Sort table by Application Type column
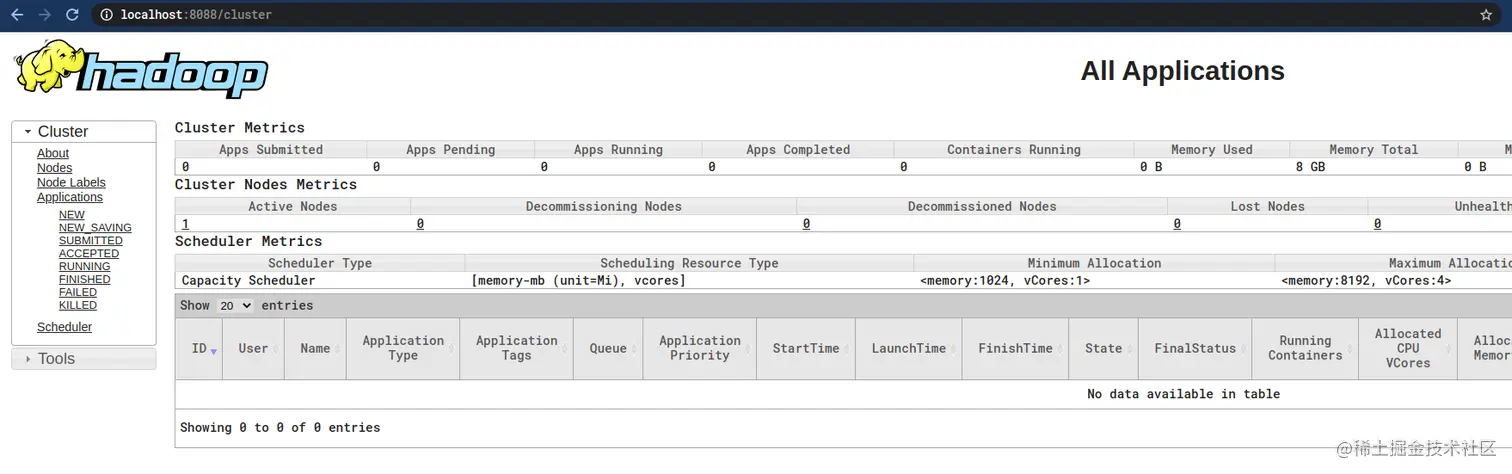This screenshot has width=1512, height=474. tap(403, 349)
